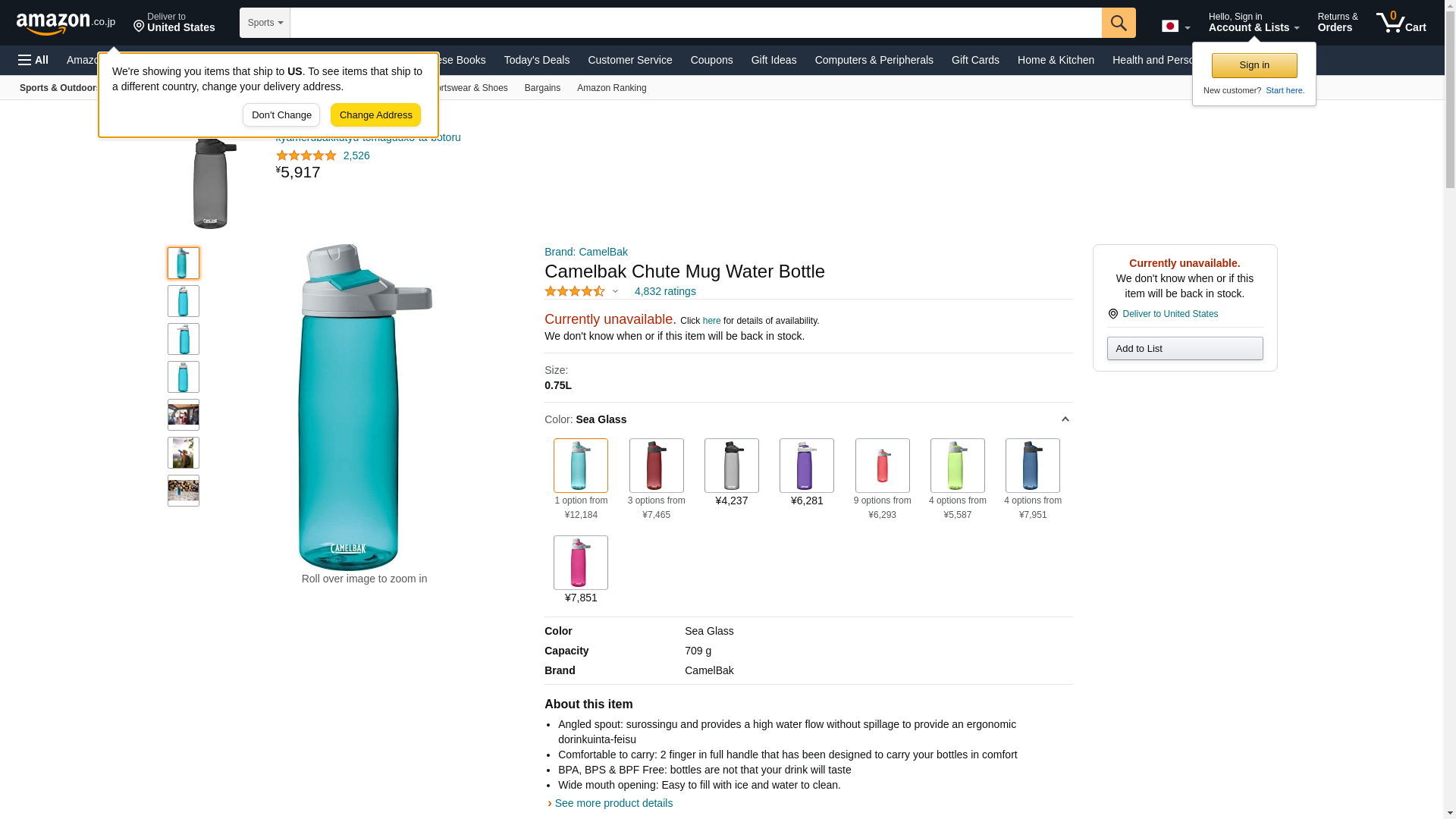Click the Amazon.co.jp logo
This screenshot has height=819, width=1456.
pos(65,23)
